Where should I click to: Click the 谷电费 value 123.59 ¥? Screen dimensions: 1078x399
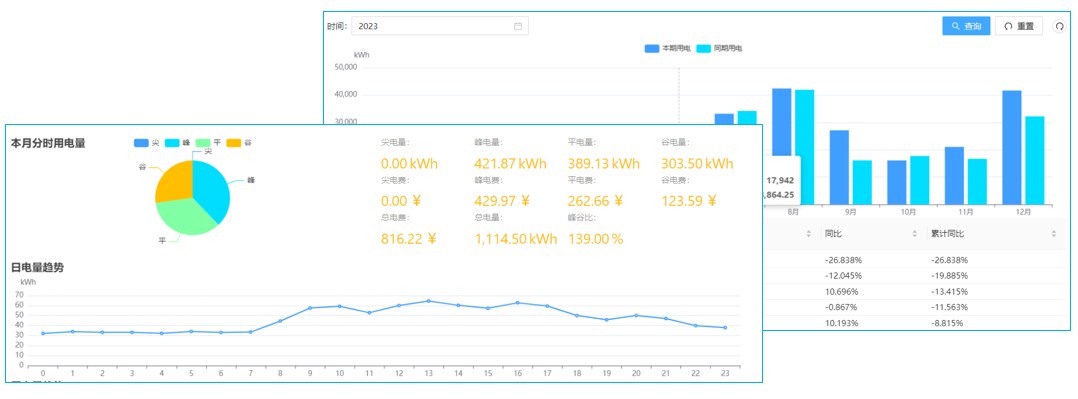point(689,201)
